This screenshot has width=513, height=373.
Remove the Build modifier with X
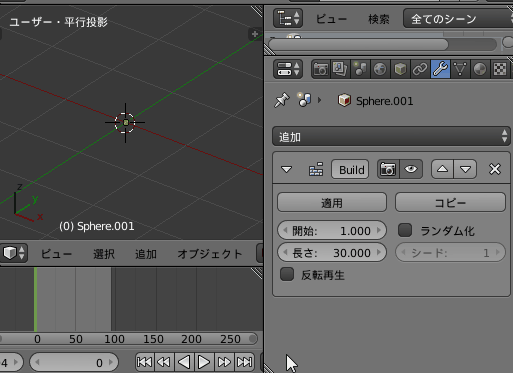[x=495, y=169]
